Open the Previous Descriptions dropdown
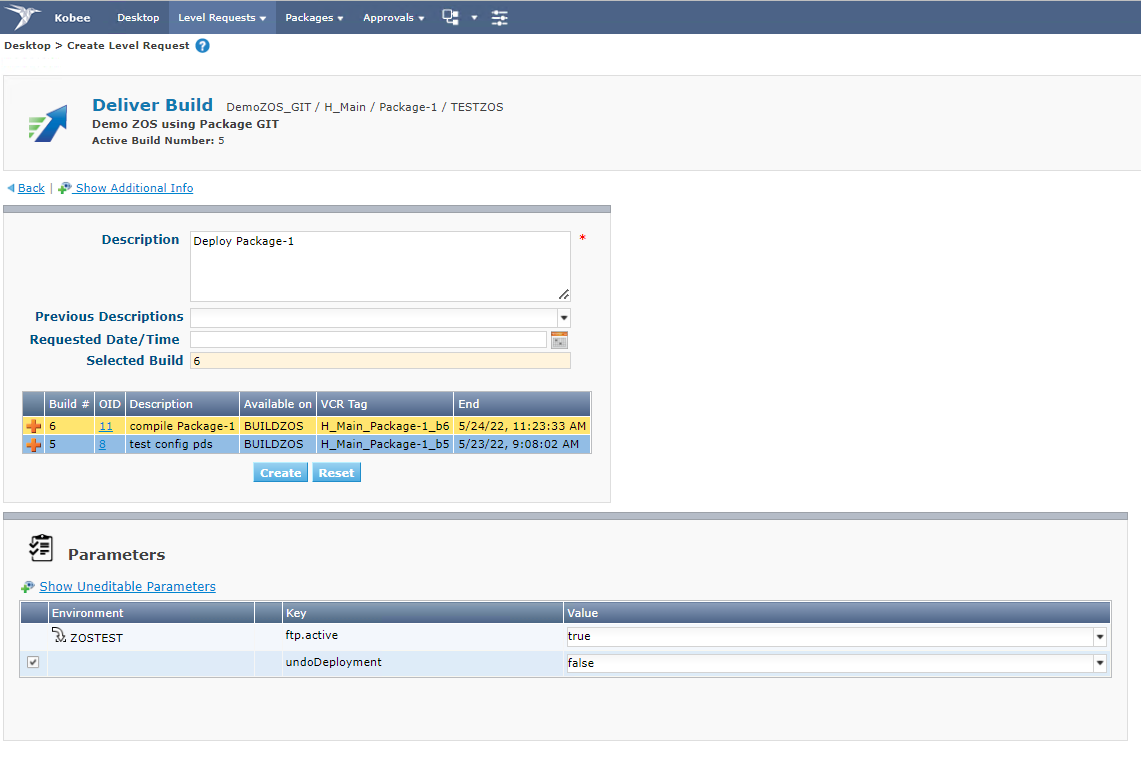 (563, 317)
